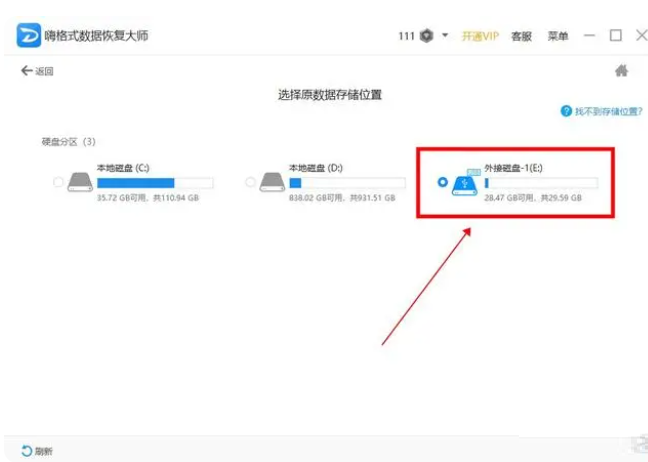
Task: Open the 菜单 menu
Action: [557, 36]
